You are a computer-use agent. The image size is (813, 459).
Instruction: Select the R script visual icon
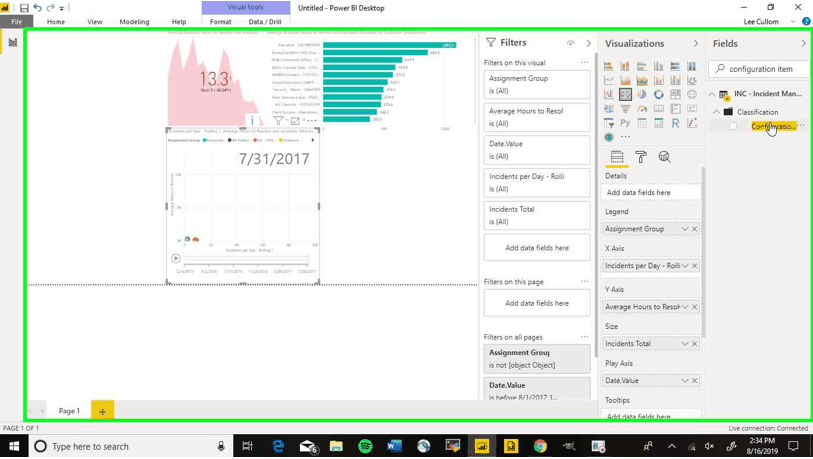point(675,123)
